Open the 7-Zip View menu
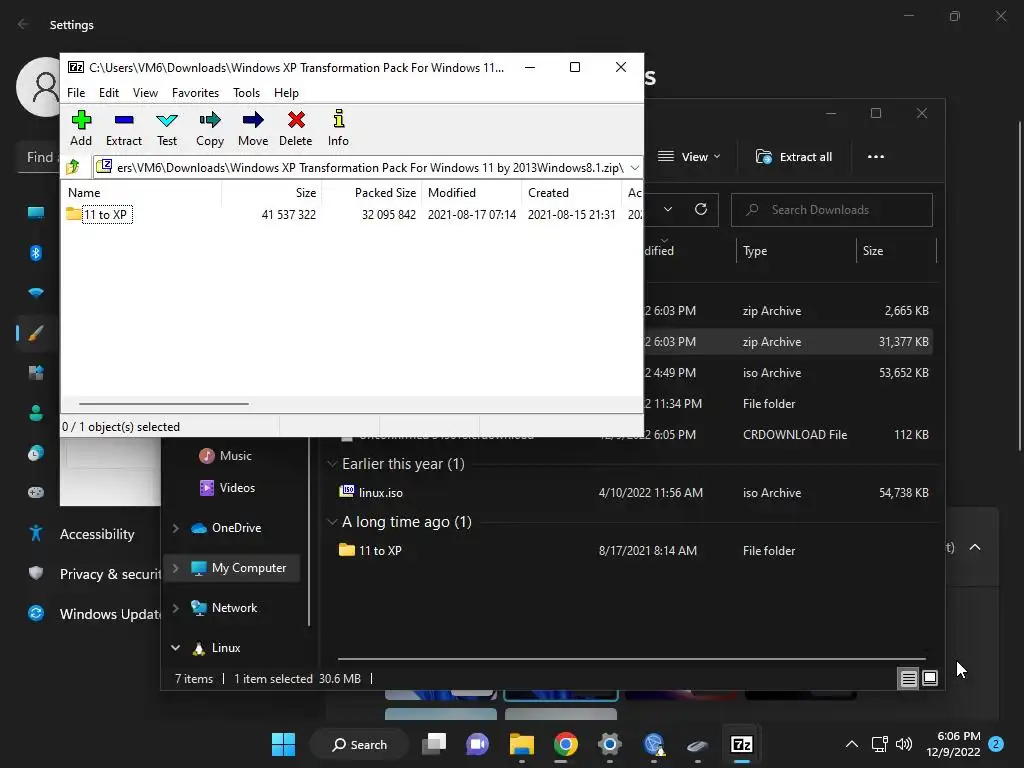The width and height of the screenshot is (1024, 768). point(145,93)
